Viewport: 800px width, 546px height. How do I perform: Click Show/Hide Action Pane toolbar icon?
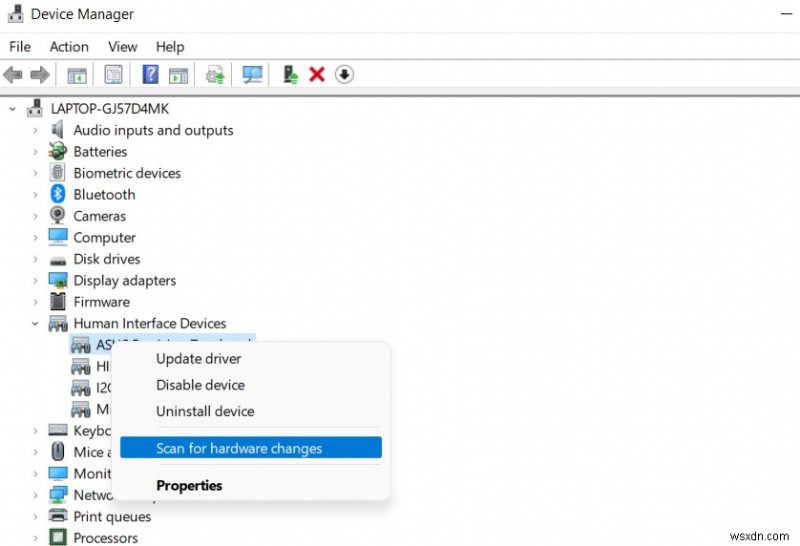179,76
